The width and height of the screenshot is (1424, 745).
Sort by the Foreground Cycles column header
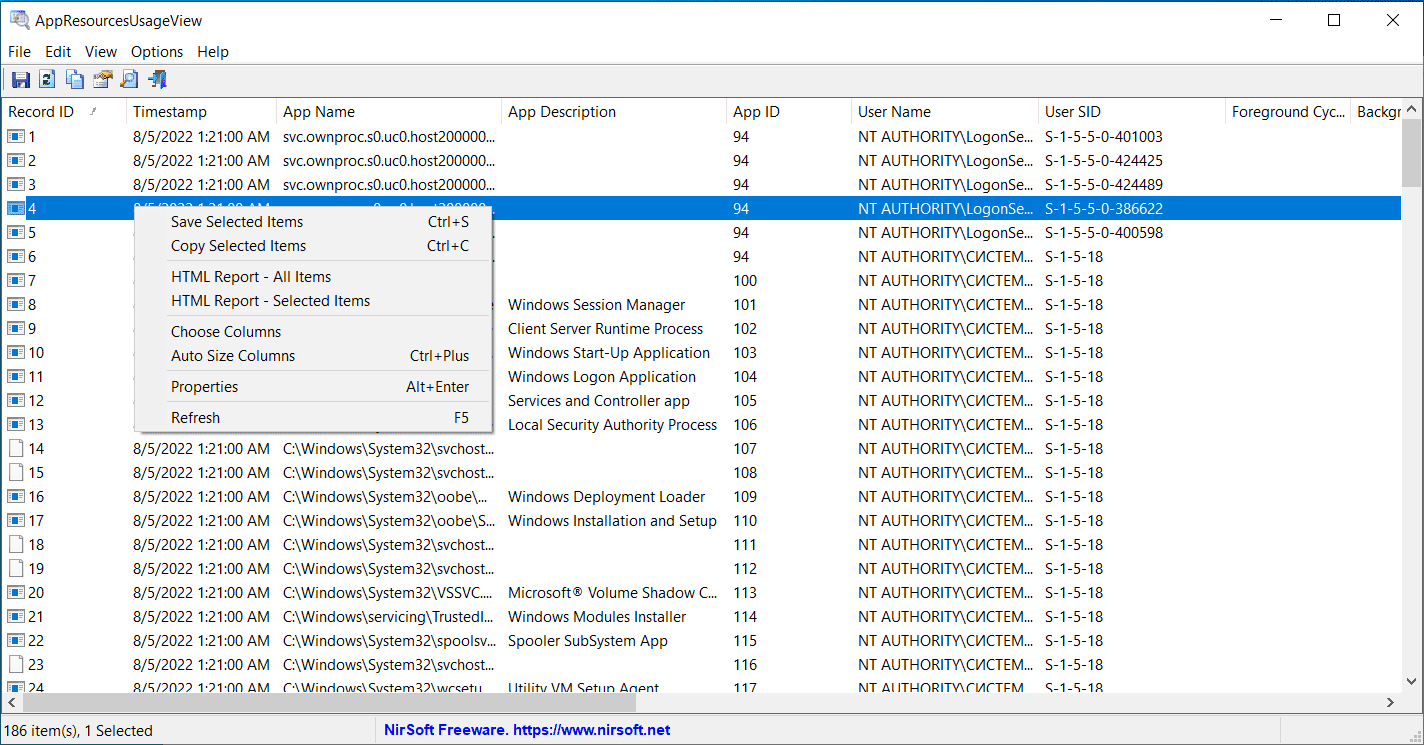(x=1288, y=112)
